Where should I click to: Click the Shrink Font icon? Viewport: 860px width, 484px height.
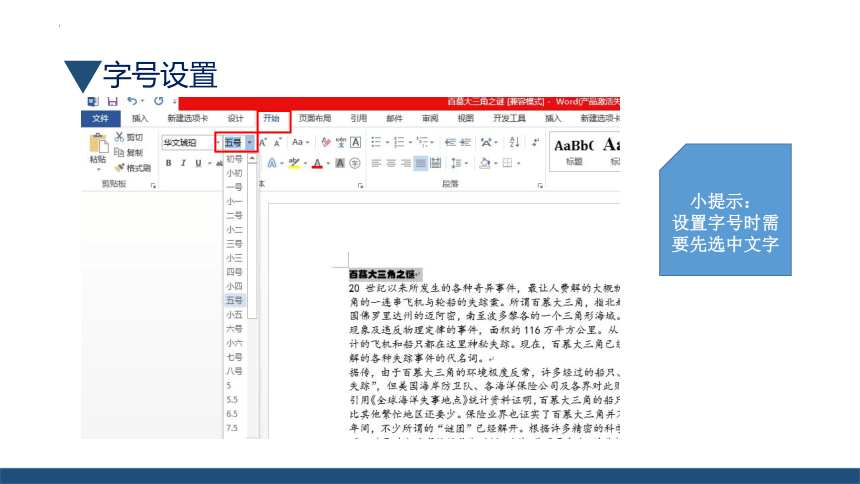coord(278,143)
